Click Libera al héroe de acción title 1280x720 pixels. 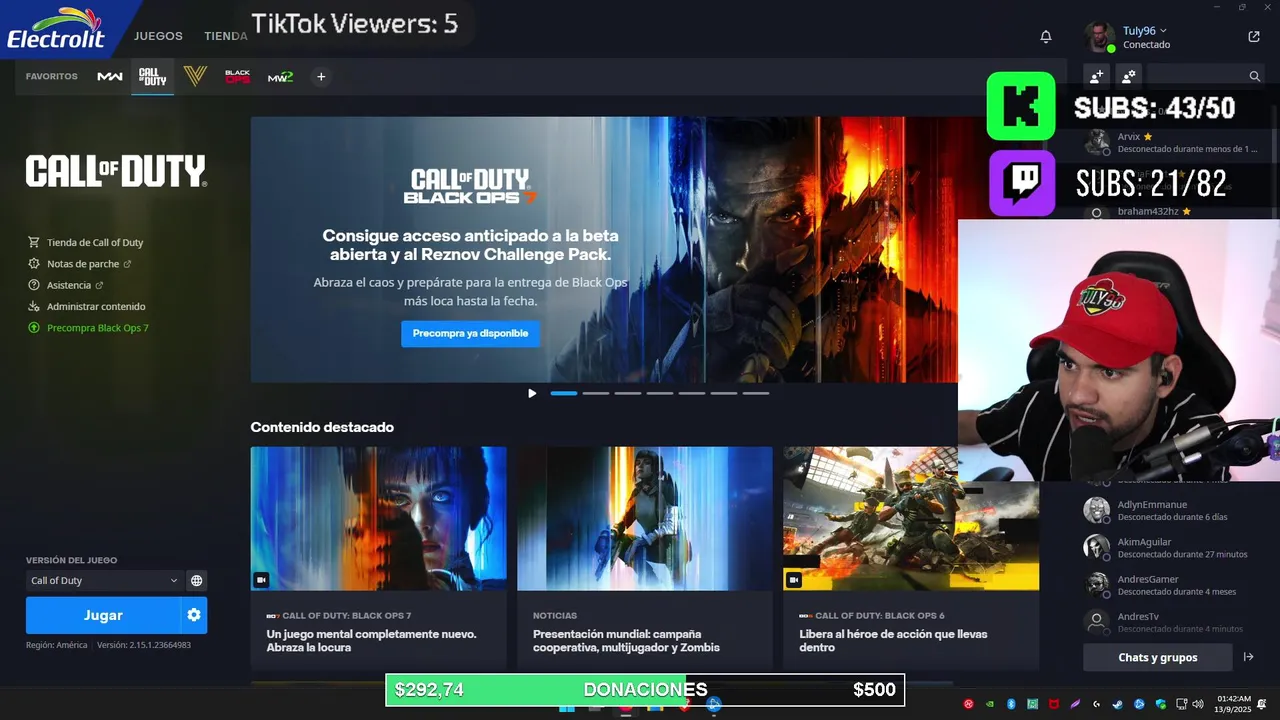[893, 641]
